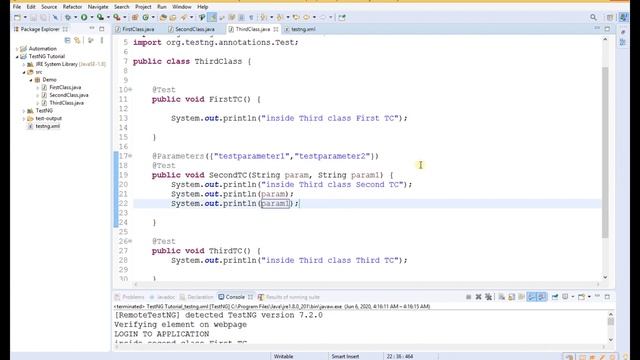Click the console vertical scrollbar down arrow
The height and width of the screenshot is (360, 640).
(x=611, y=340)
